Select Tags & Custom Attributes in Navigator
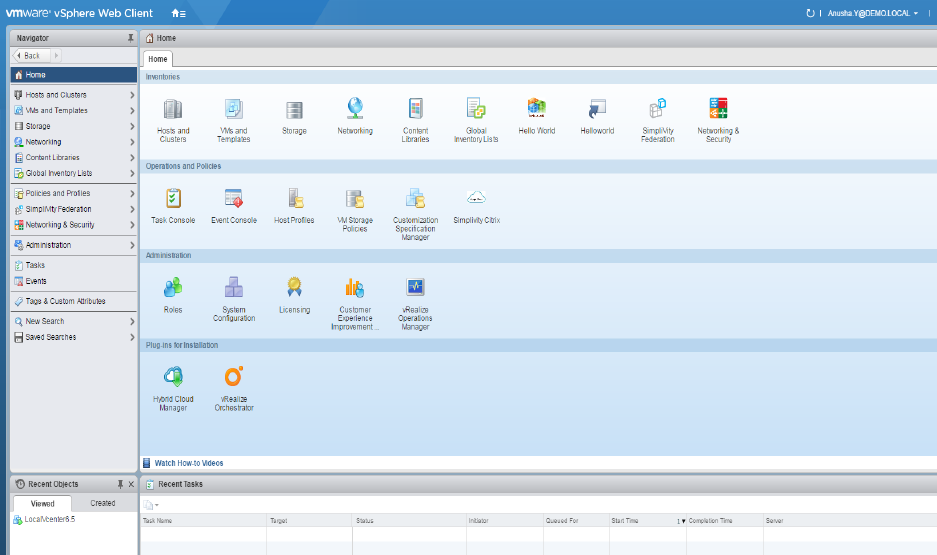Viewport: 937px width, 555px height. (65, 301)
